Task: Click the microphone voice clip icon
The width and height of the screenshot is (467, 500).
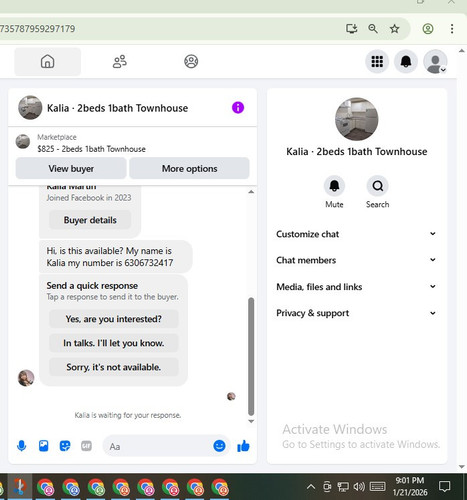Action: pyautogui.click(x=22, y=446)
